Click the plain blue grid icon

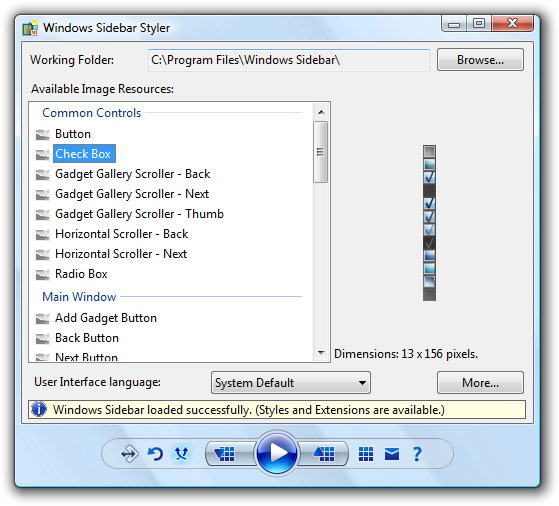[x=366, y=454]
